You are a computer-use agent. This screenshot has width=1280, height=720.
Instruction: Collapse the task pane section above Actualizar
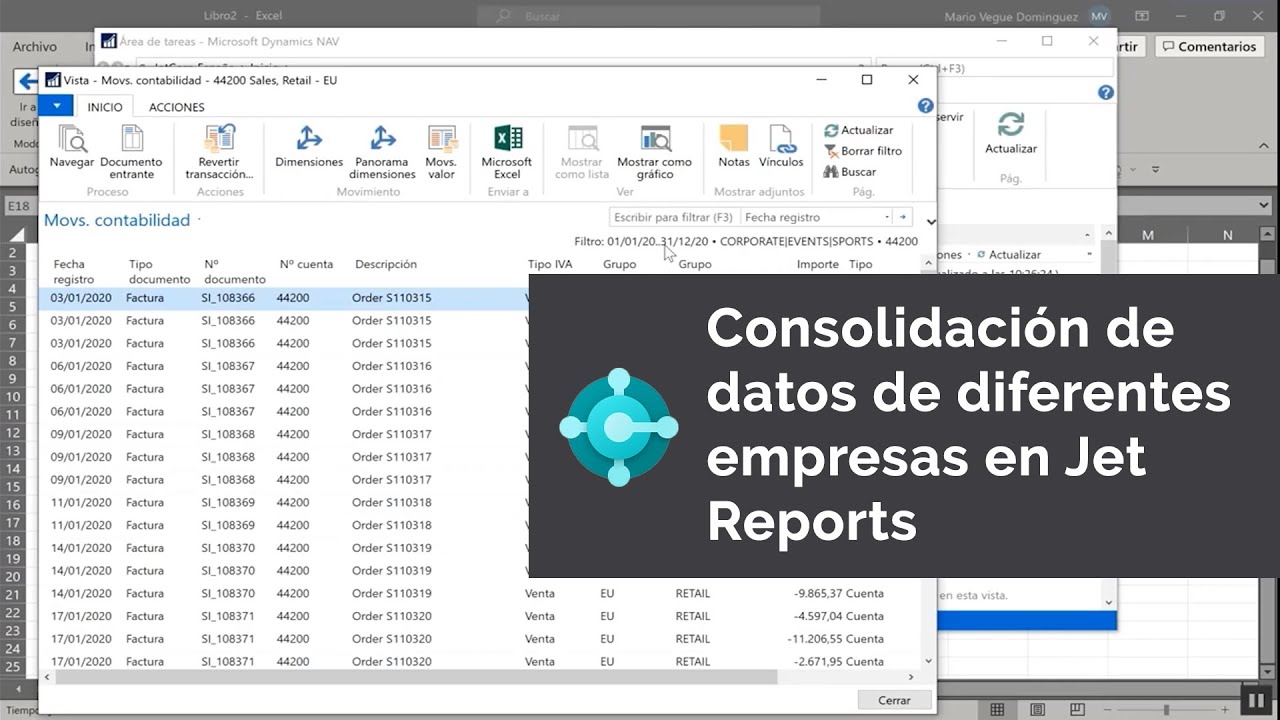(1089, 235)
